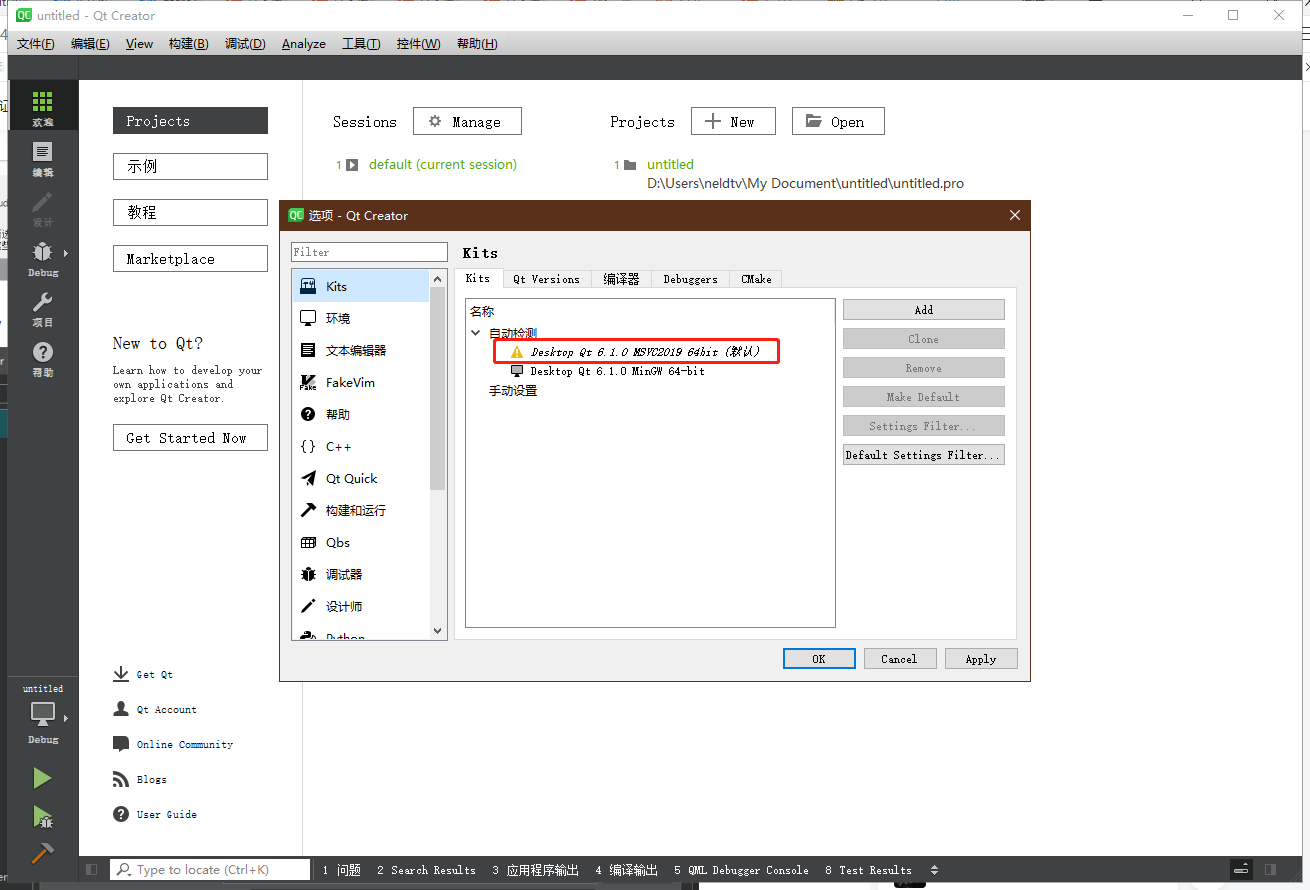Open default (current session) link

coord(443,164)
